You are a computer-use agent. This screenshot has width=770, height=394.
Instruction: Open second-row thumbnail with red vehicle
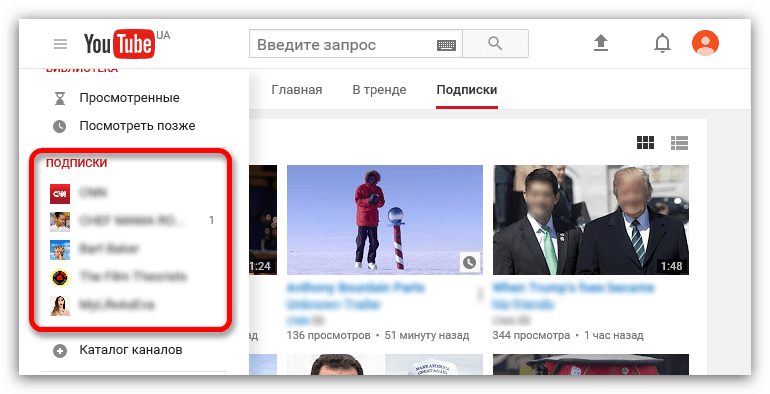591,365
